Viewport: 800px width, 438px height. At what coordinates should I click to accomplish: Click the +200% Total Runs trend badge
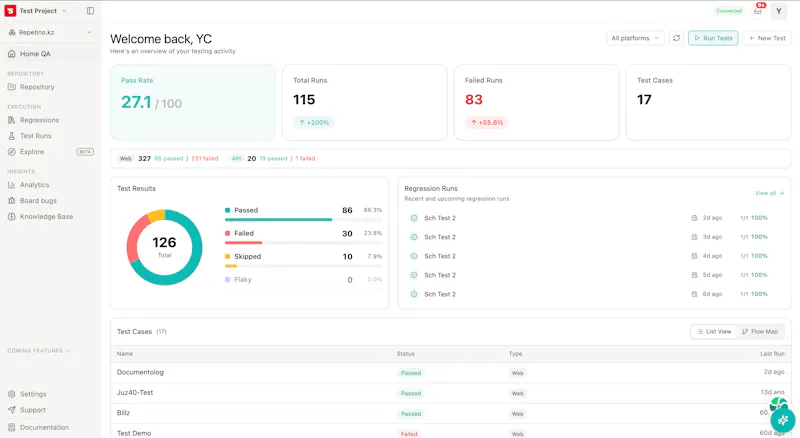[314, 123]
